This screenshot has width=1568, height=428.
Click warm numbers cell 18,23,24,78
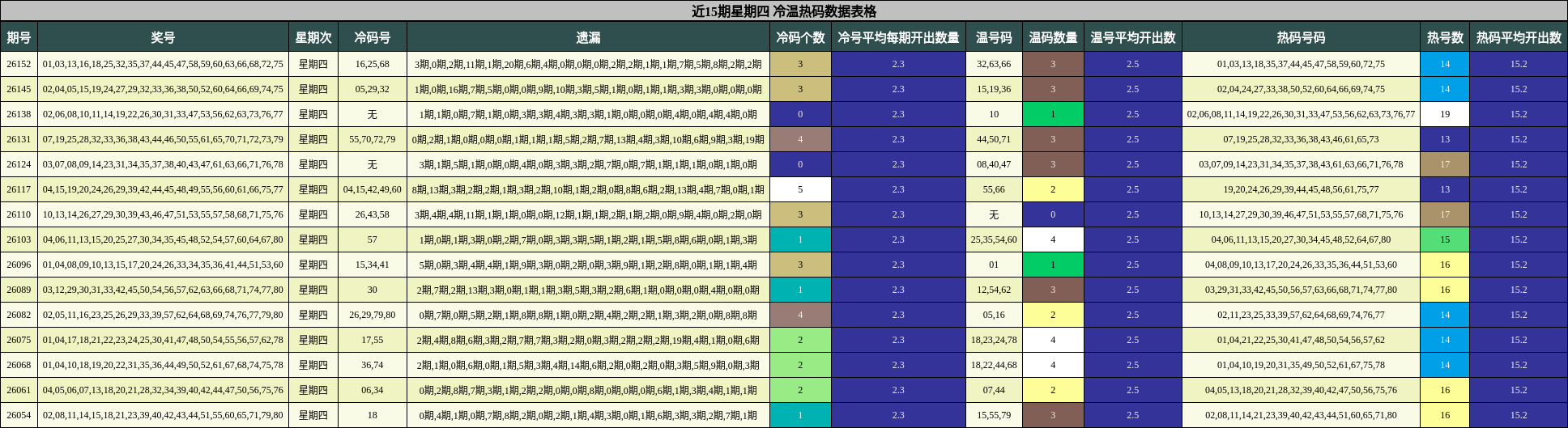[x=994, y=340]
